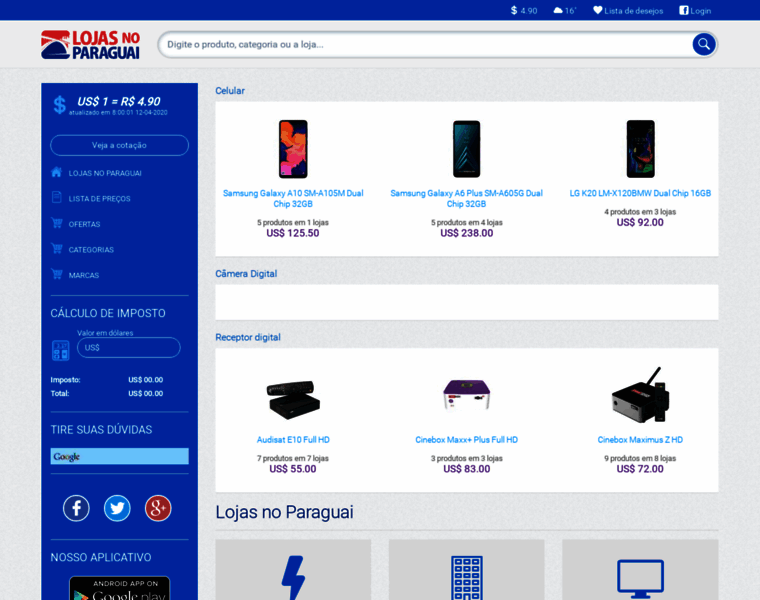Select the monitor store category icon

640,579
